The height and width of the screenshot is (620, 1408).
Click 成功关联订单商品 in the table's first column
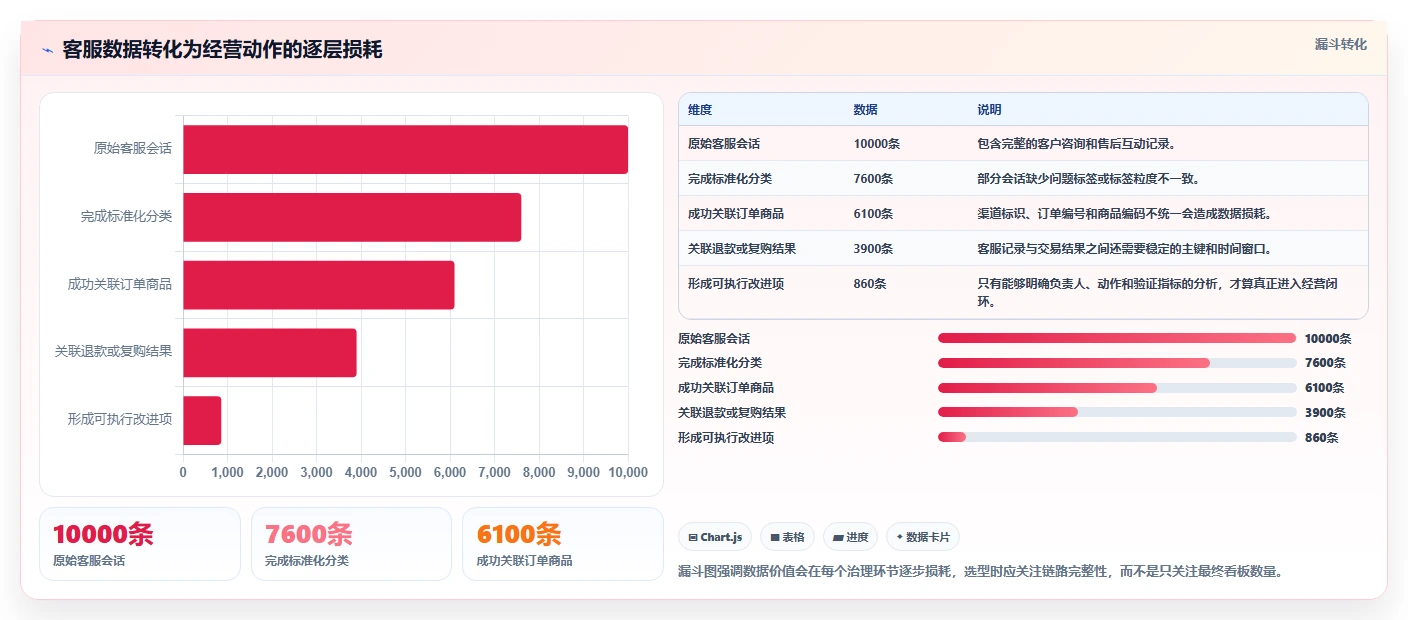coord(736,214)
